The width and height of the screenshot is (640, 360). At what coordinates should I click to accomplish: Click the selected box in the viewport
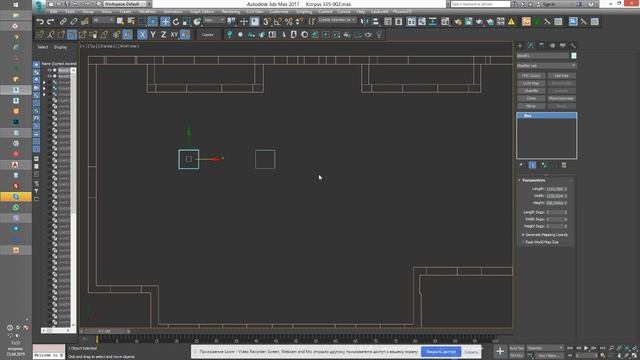pyautogui.click(x=189, y=159)
